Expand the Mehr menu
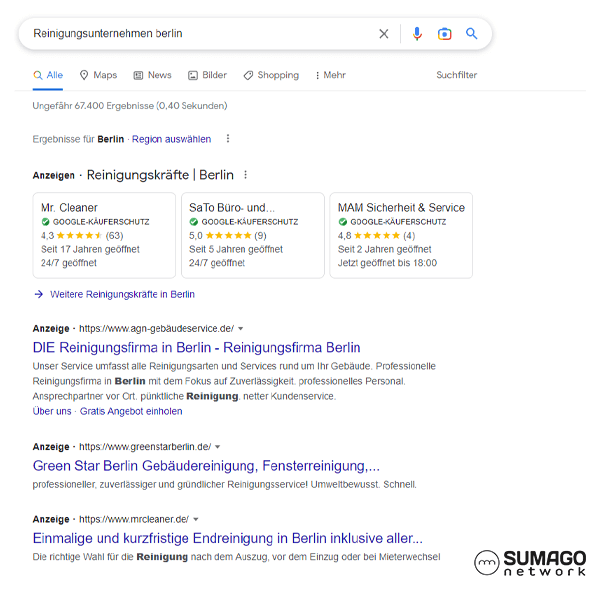The width and height of the screenshot is (600, 600). (331, 75)
